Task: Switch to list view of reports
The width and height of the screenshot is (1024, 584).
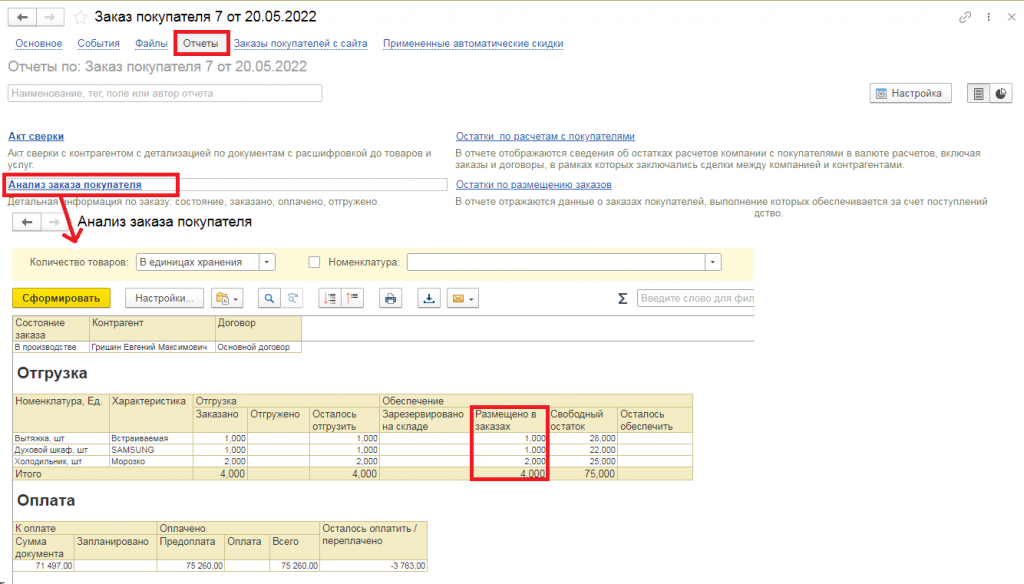Action: (x=978, y=93)
